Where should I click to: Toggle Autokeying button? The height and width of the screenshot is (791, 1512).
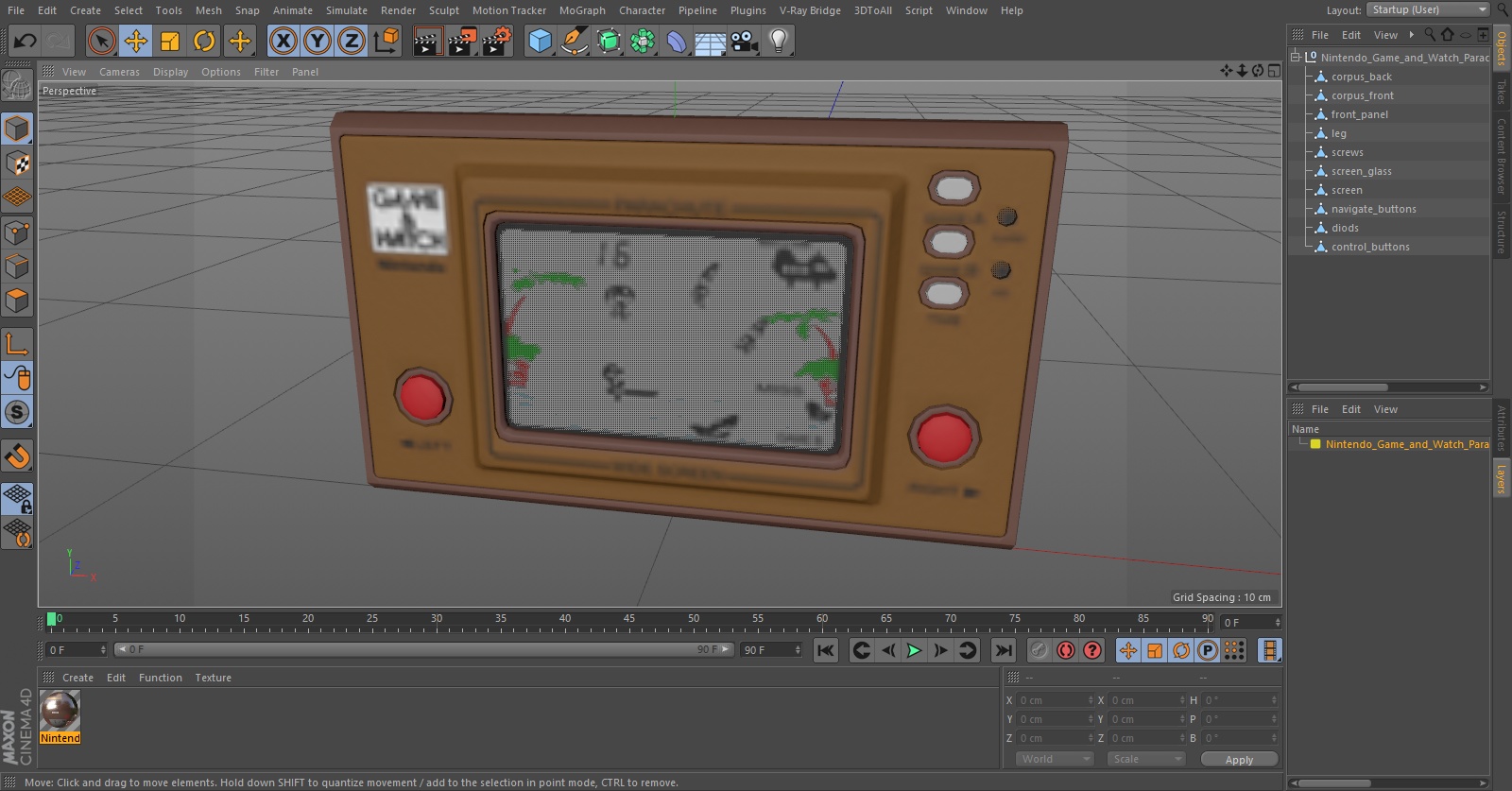click(1066, 650)
